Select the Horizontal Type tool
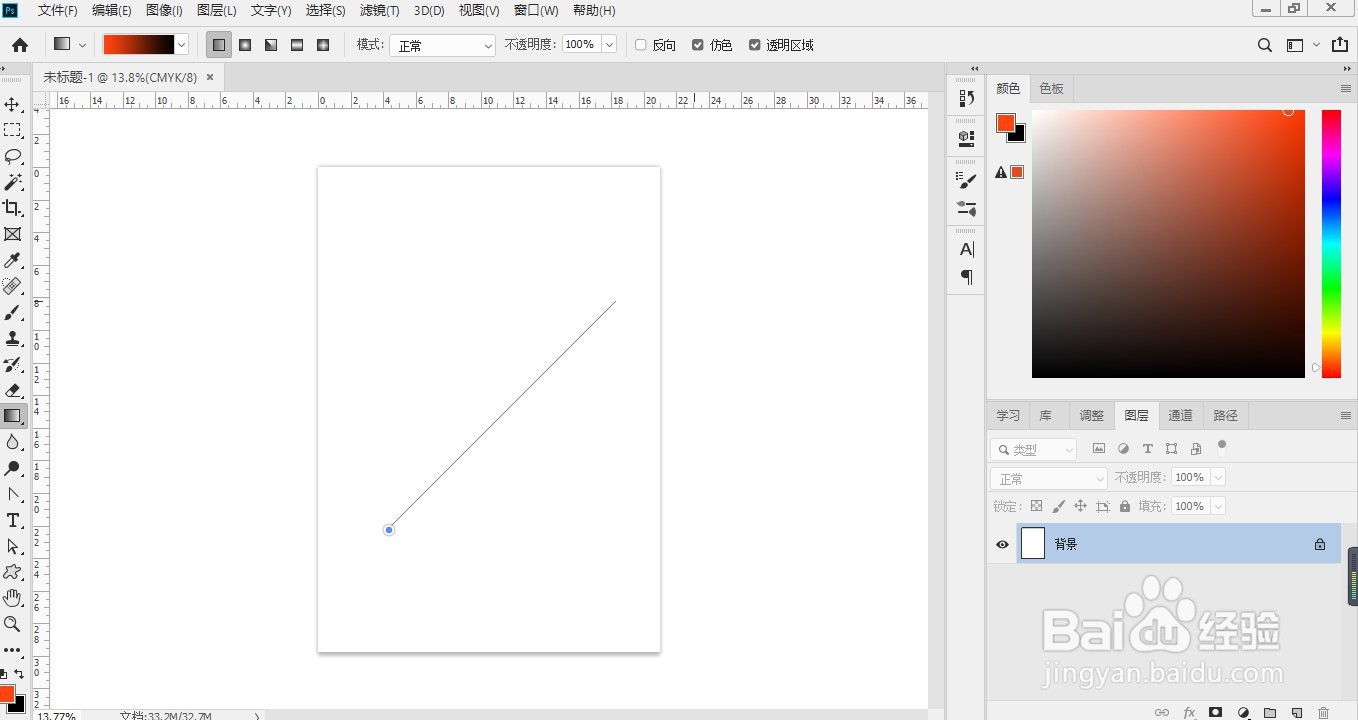This screenshot has width=1358, height=720. [13, 520]
